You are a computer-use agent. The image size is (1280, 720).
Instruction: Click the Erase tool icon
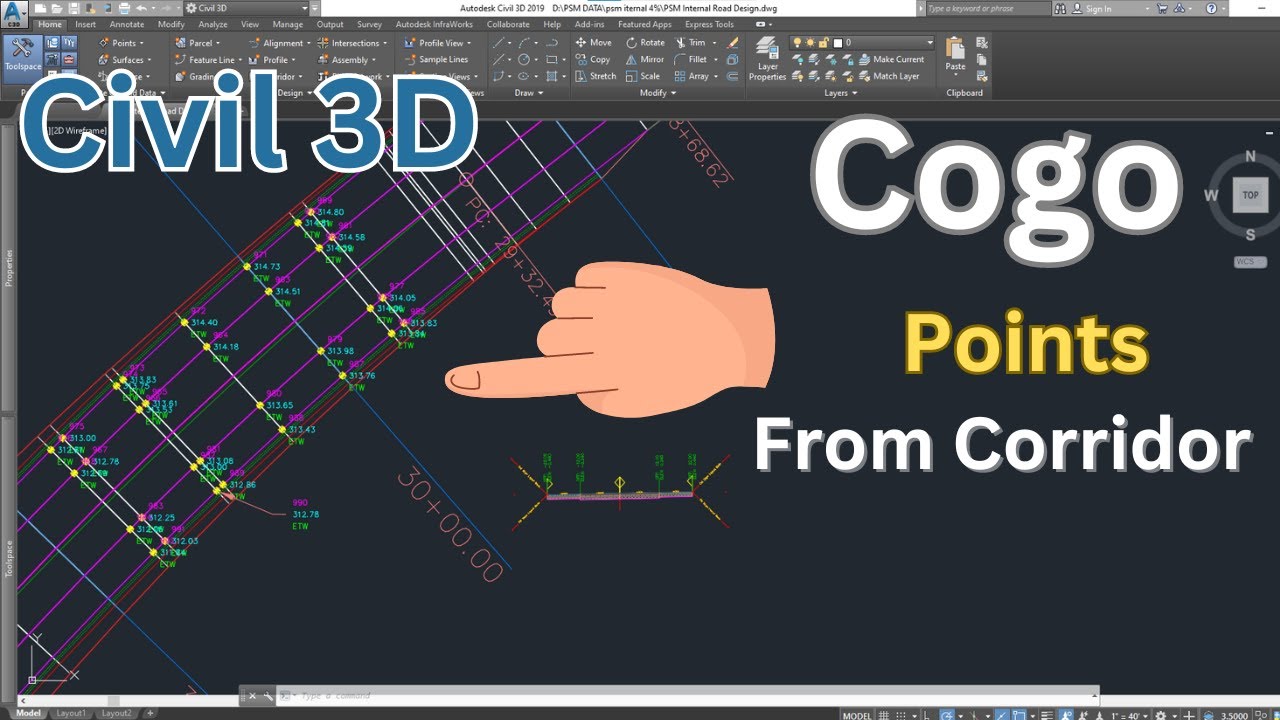(x=733, y=43)
